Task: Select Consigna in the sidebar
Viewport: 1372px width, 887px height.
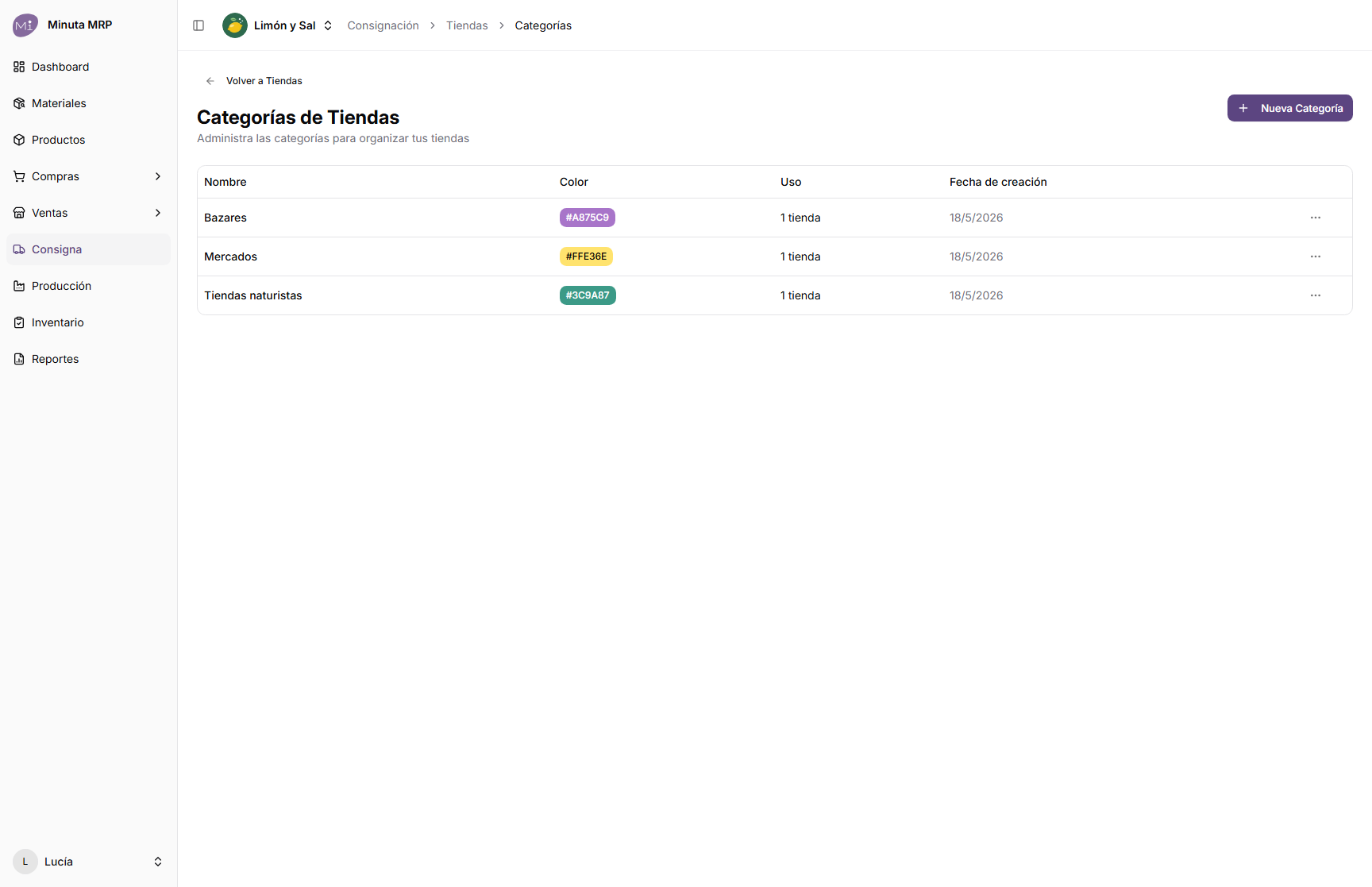Action: pos(88,249)
